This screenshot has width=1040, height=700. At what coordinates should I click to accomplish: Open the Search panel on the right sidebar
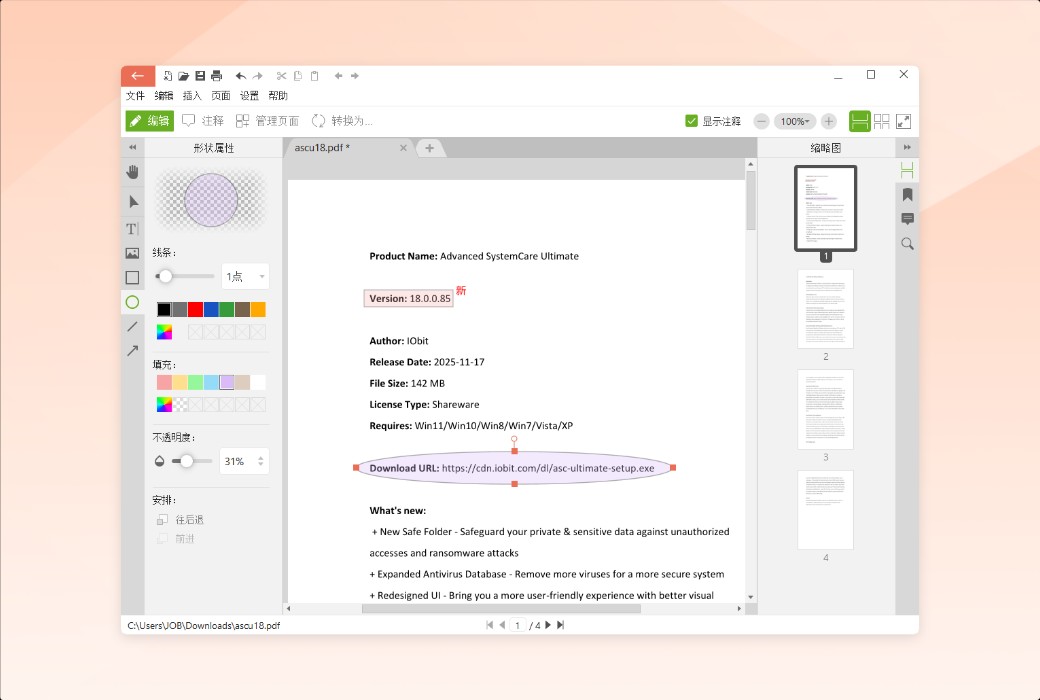[x=907, y=243]
